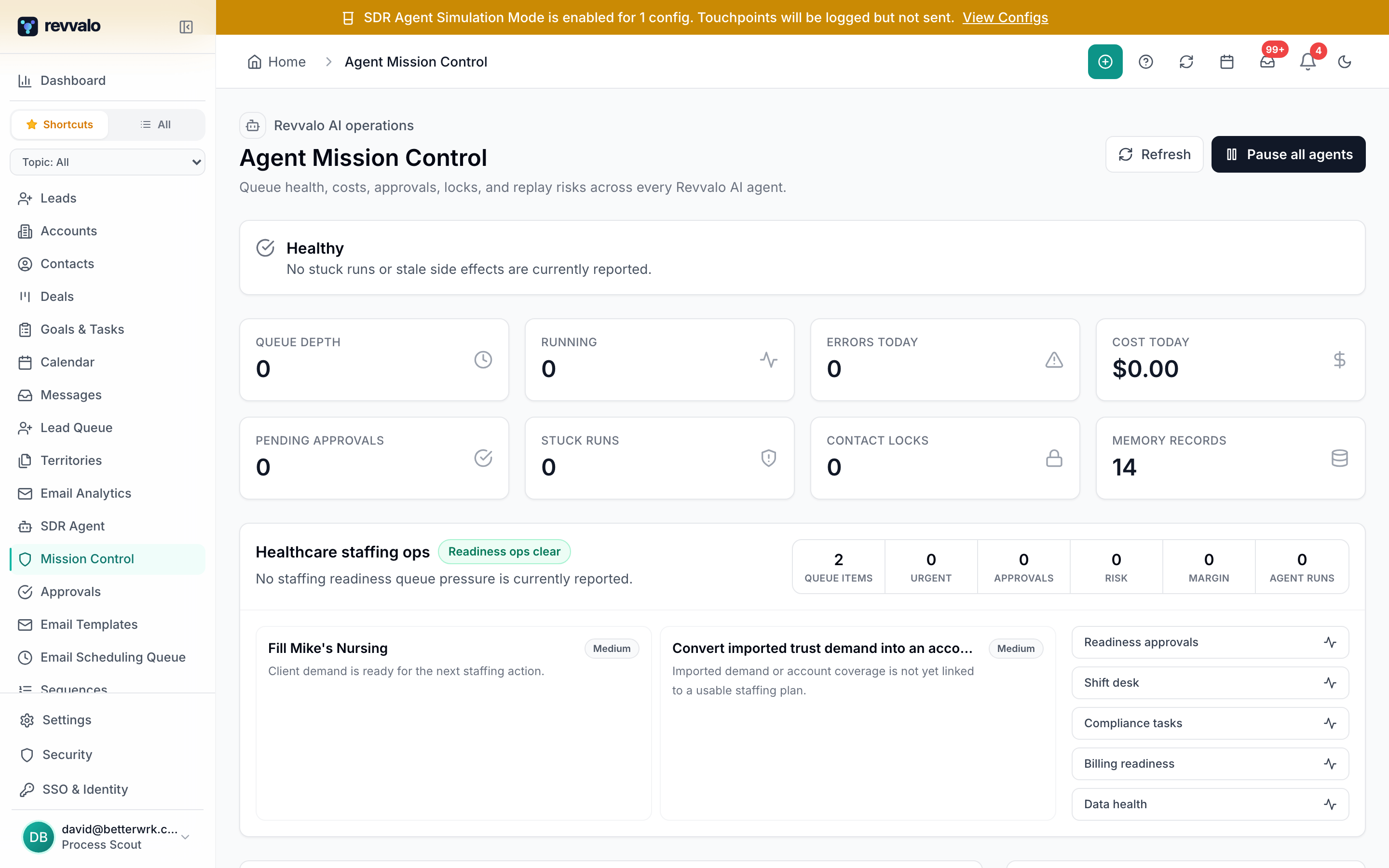Switch to the Shortcuts tab
Screen dimensions: 1389x868
pyautogui.click(x=60, y=124)
